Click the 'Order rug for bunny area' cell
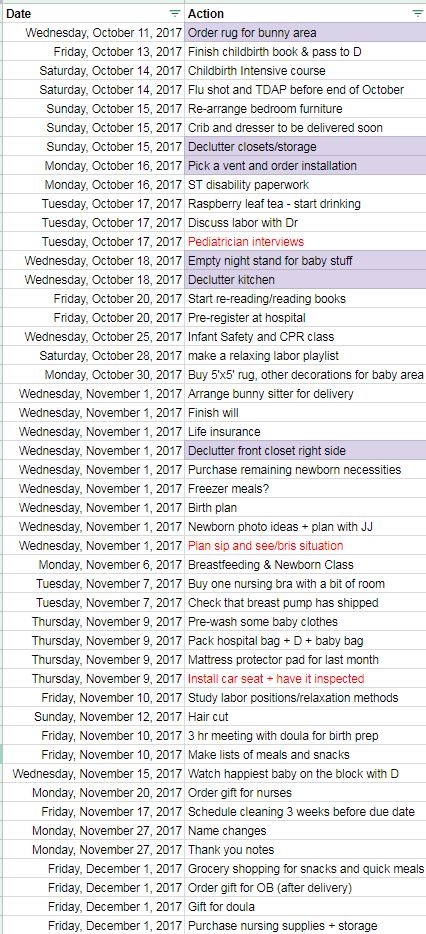Screen dimensions: 426x934 305,33
